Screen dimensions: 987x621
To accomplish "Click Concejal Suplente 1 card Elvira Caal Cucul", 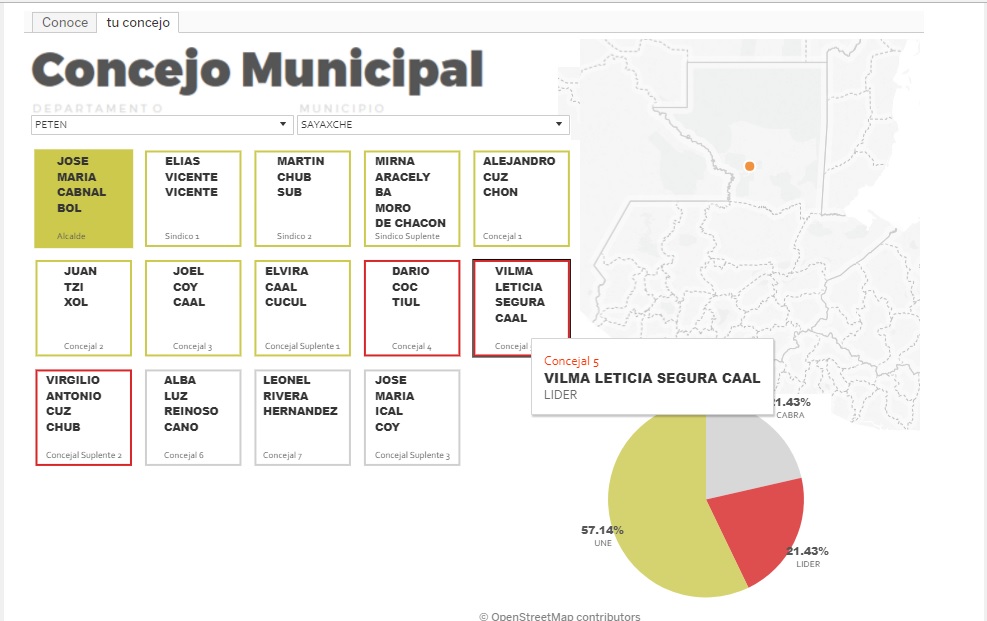I will (x=303, y=308).
